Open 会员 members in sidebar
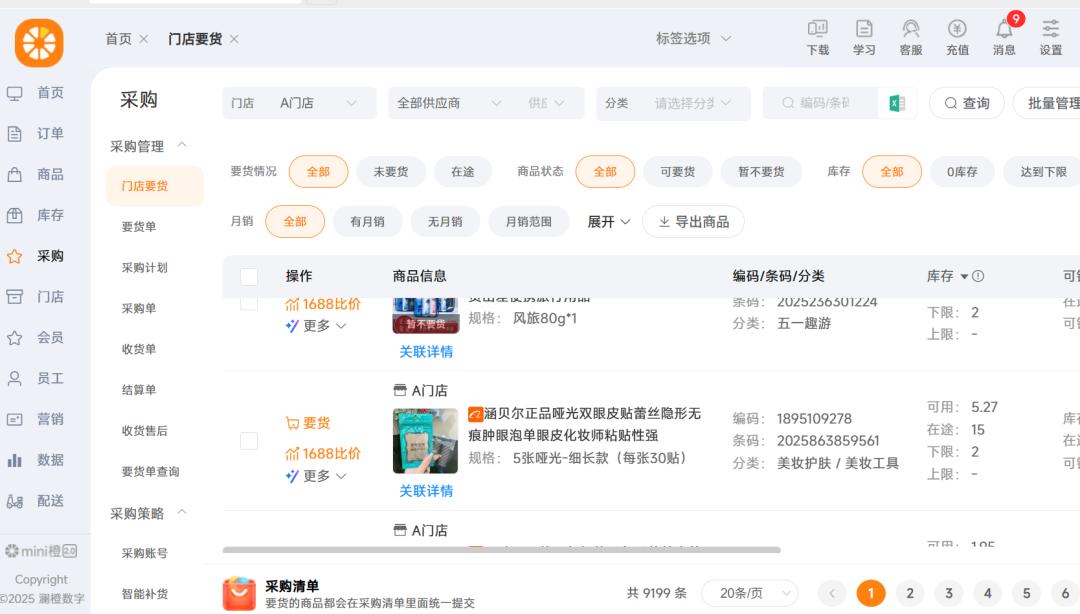 (36, 338)
